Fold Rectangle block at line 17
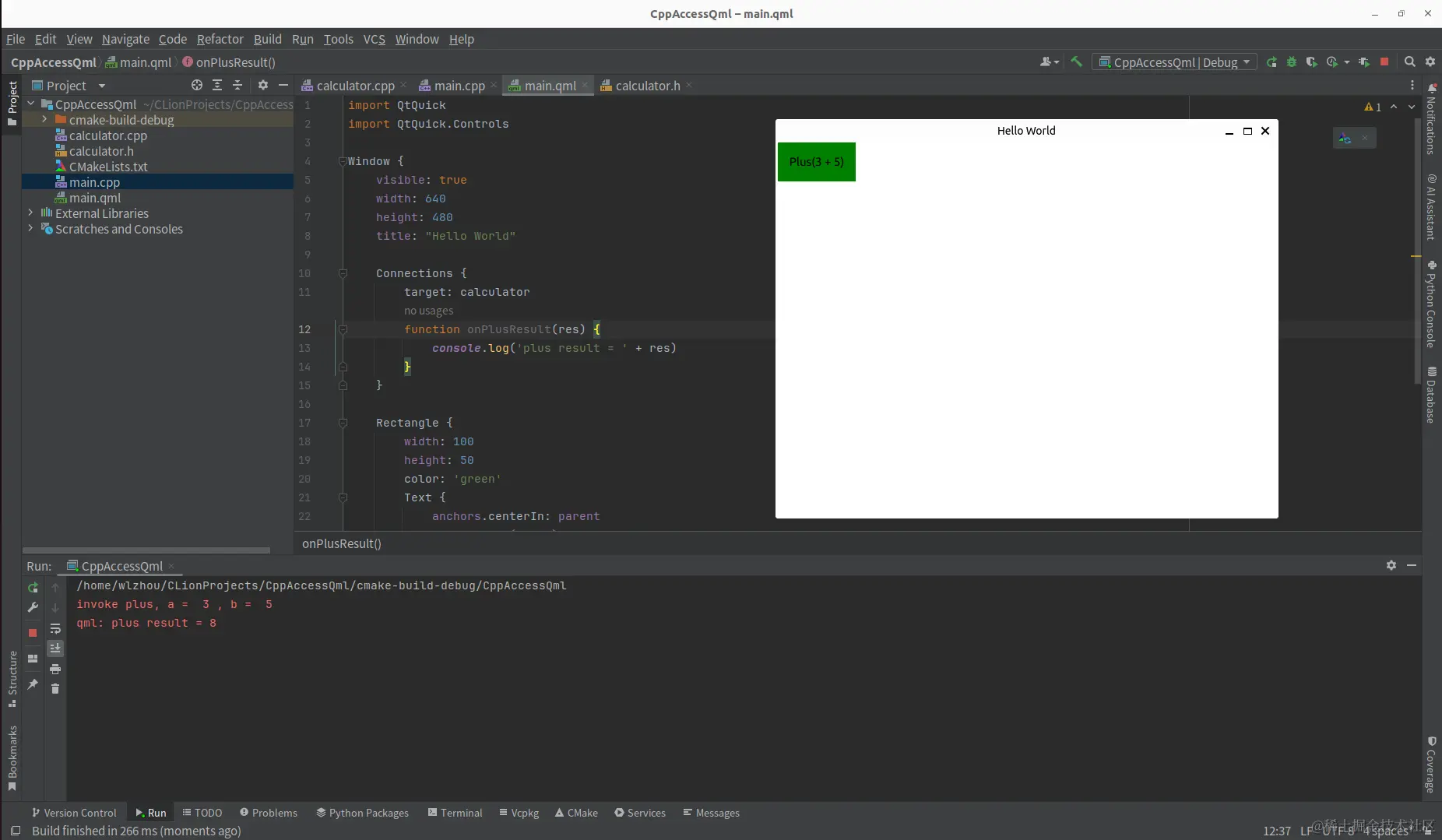This screenshot has width=1442, height=840. point(342,423)
